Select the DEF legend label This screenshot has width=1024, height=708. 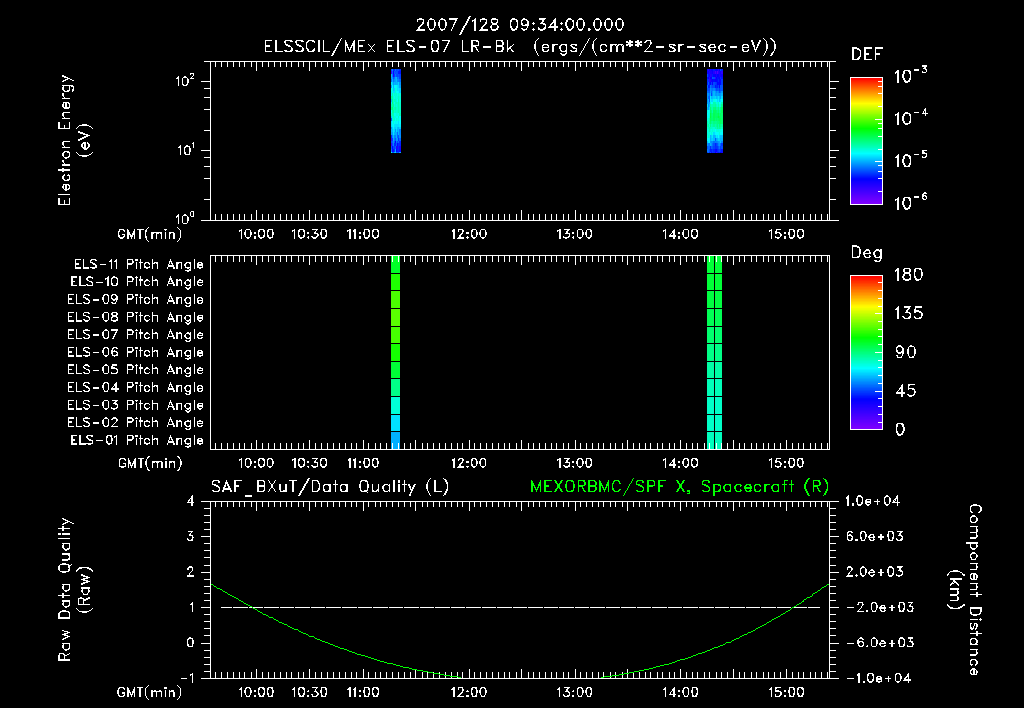coord(867,54)
